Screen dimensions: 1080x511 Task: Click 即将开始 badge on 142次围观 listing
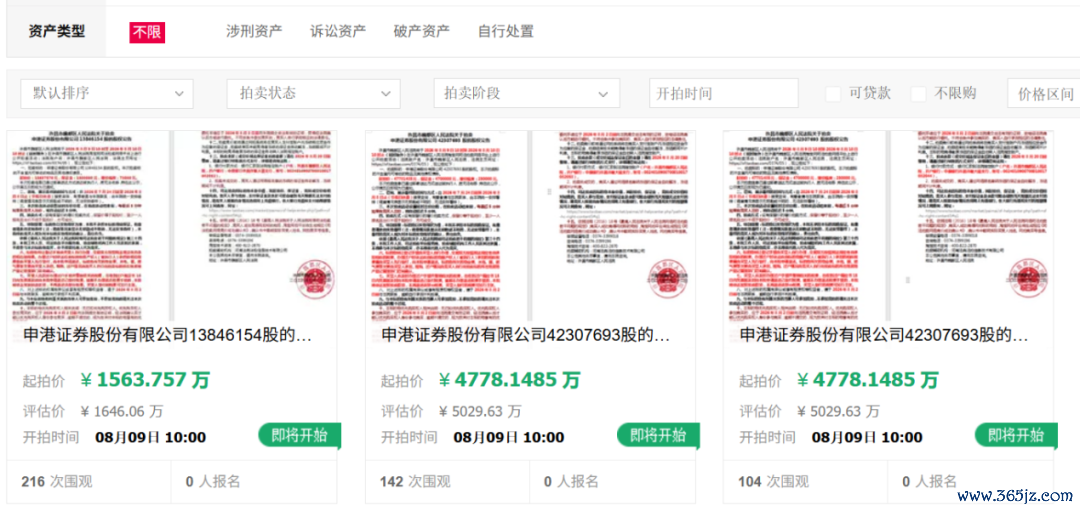pos(658,435)
